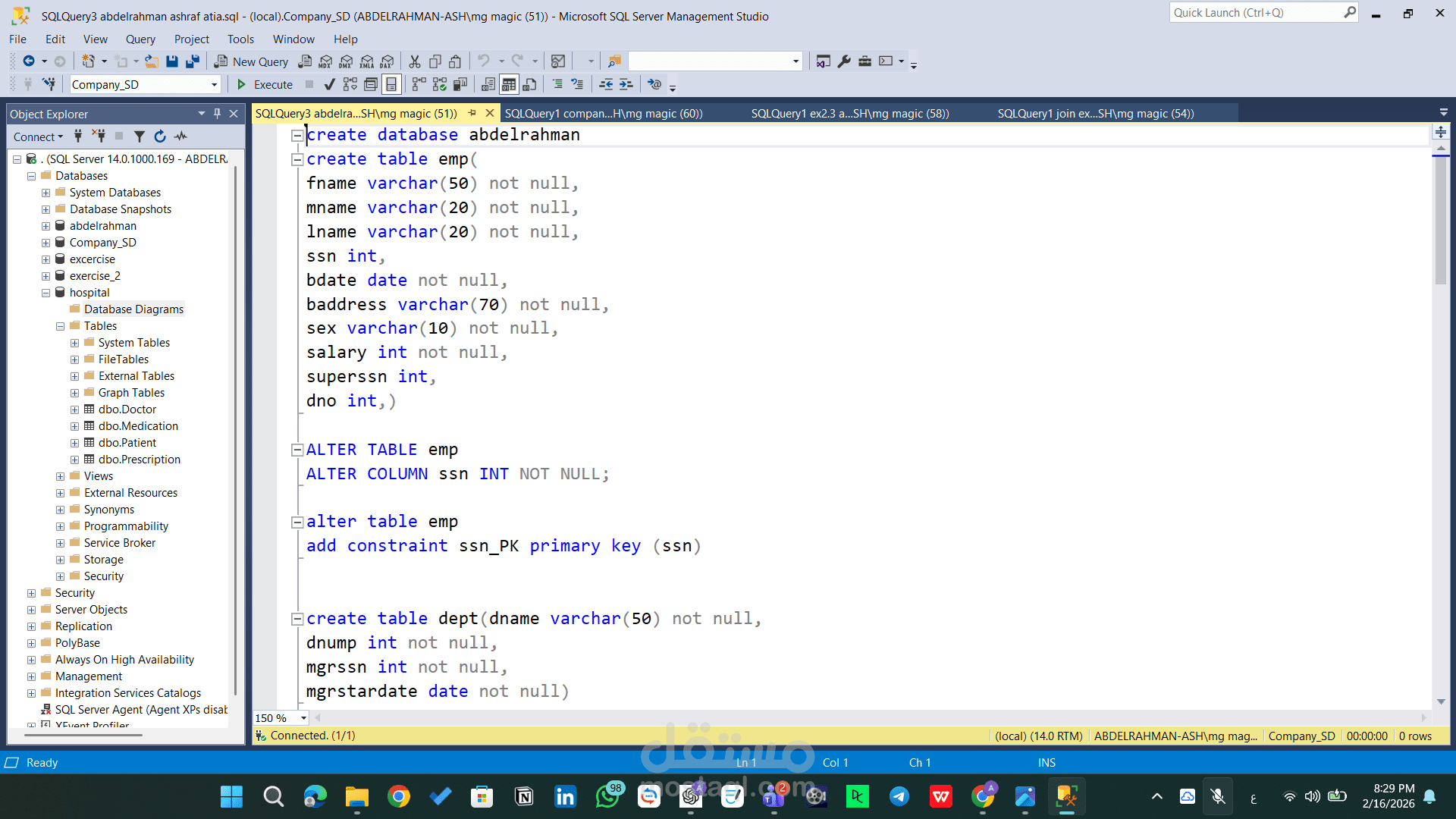Click the Cut scissors icon
1456x819 pixels.
pyautogui.click(x=415, y=61)
